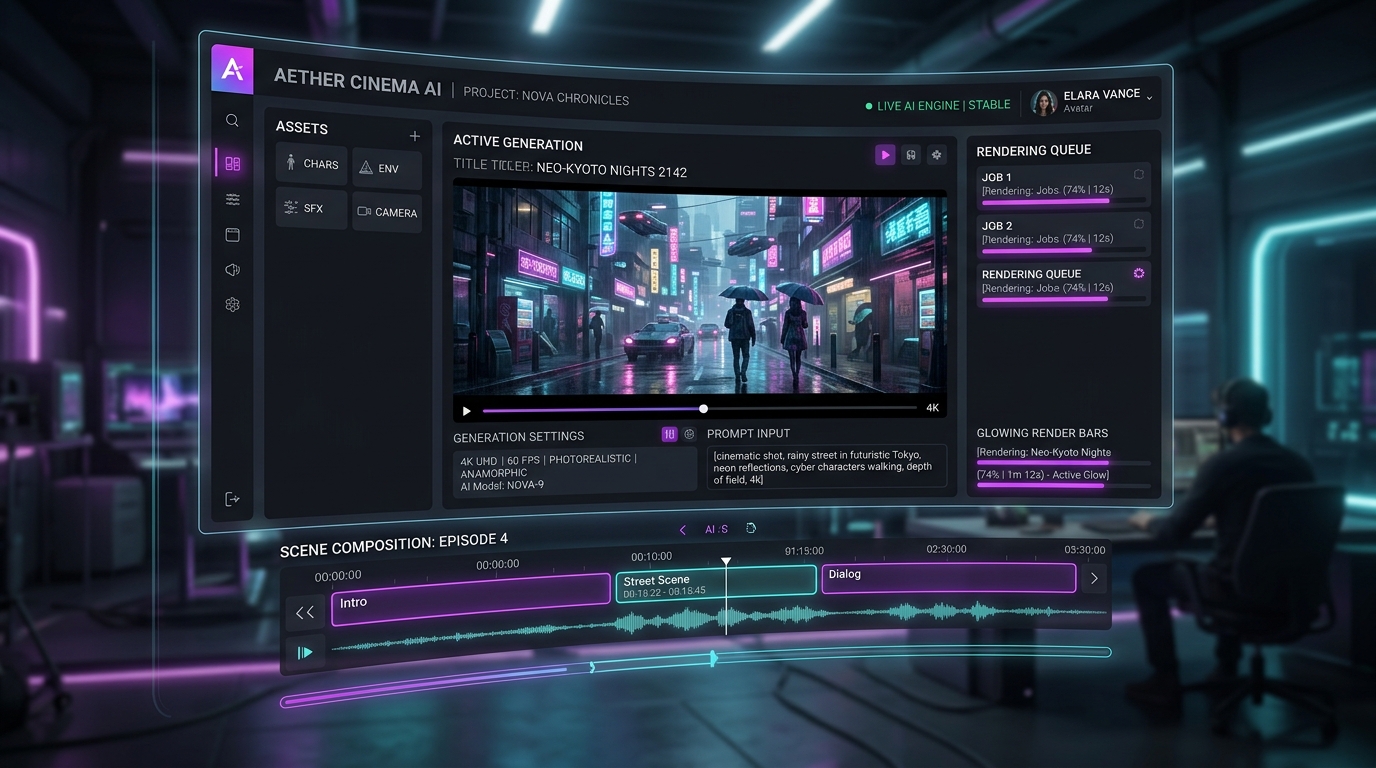The height and width of the screenshot is (768, 1376).
Task: Click the Live AI Engine Stable status
Action: tap(938, 105)
